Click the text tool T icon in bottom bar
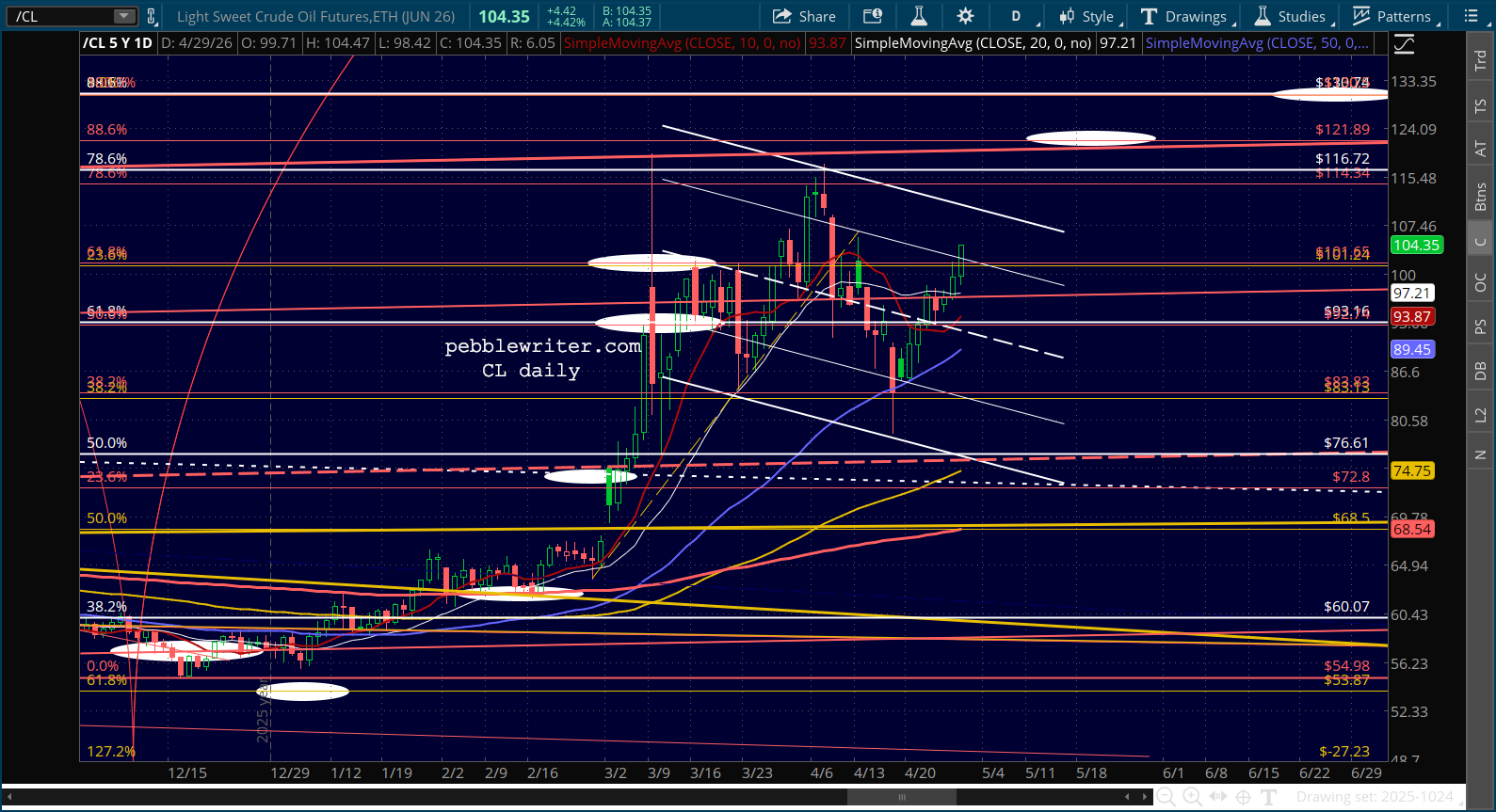The image size is (1496, 812). 1268,797
